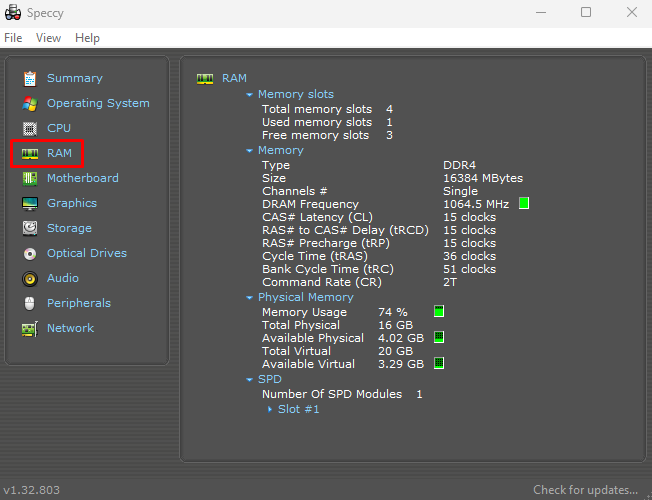Click the CPU chip icon
Image resolution: width=652 pixels, height=500 pixels.
click(30, 129)
